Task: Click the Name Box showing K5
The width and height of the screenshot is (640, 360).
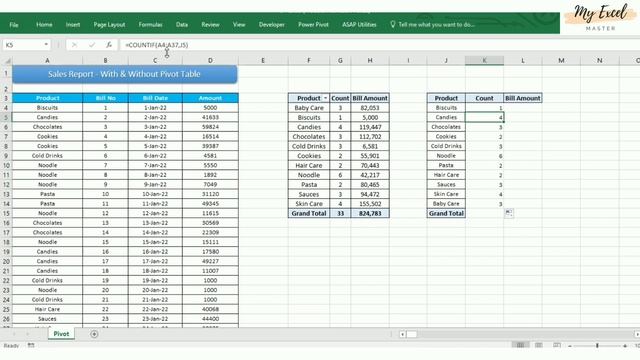Action: click(x=23, y=45)
